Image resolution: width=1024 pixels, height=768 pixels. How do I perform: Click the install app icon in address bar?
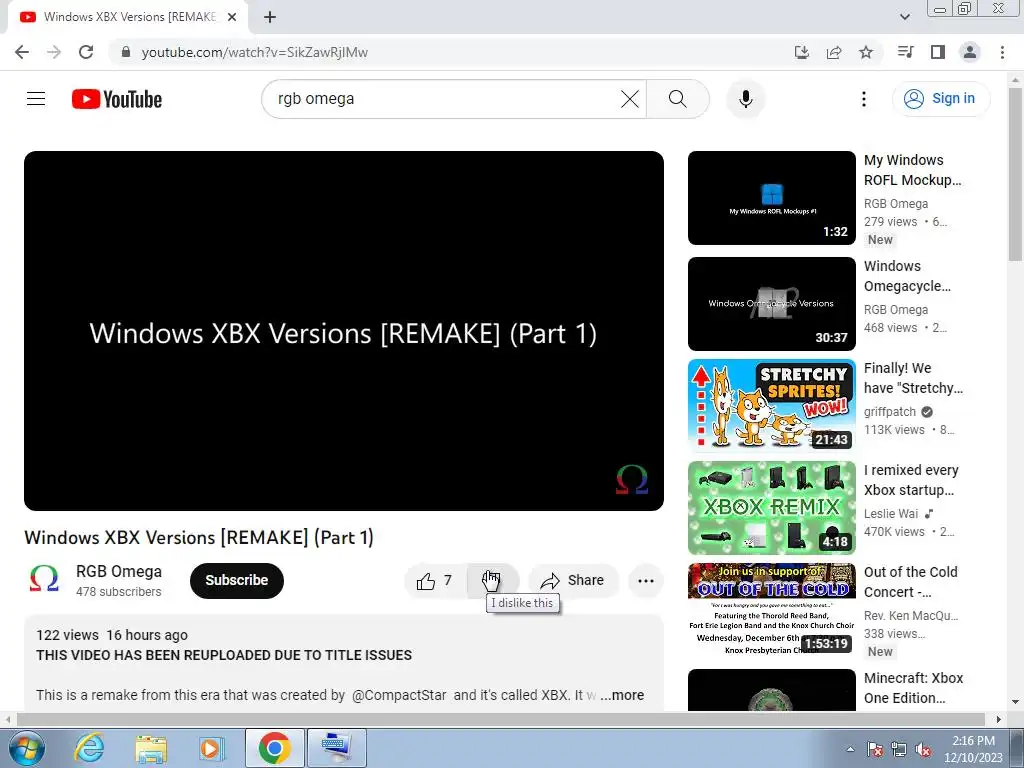click(801, 52)
